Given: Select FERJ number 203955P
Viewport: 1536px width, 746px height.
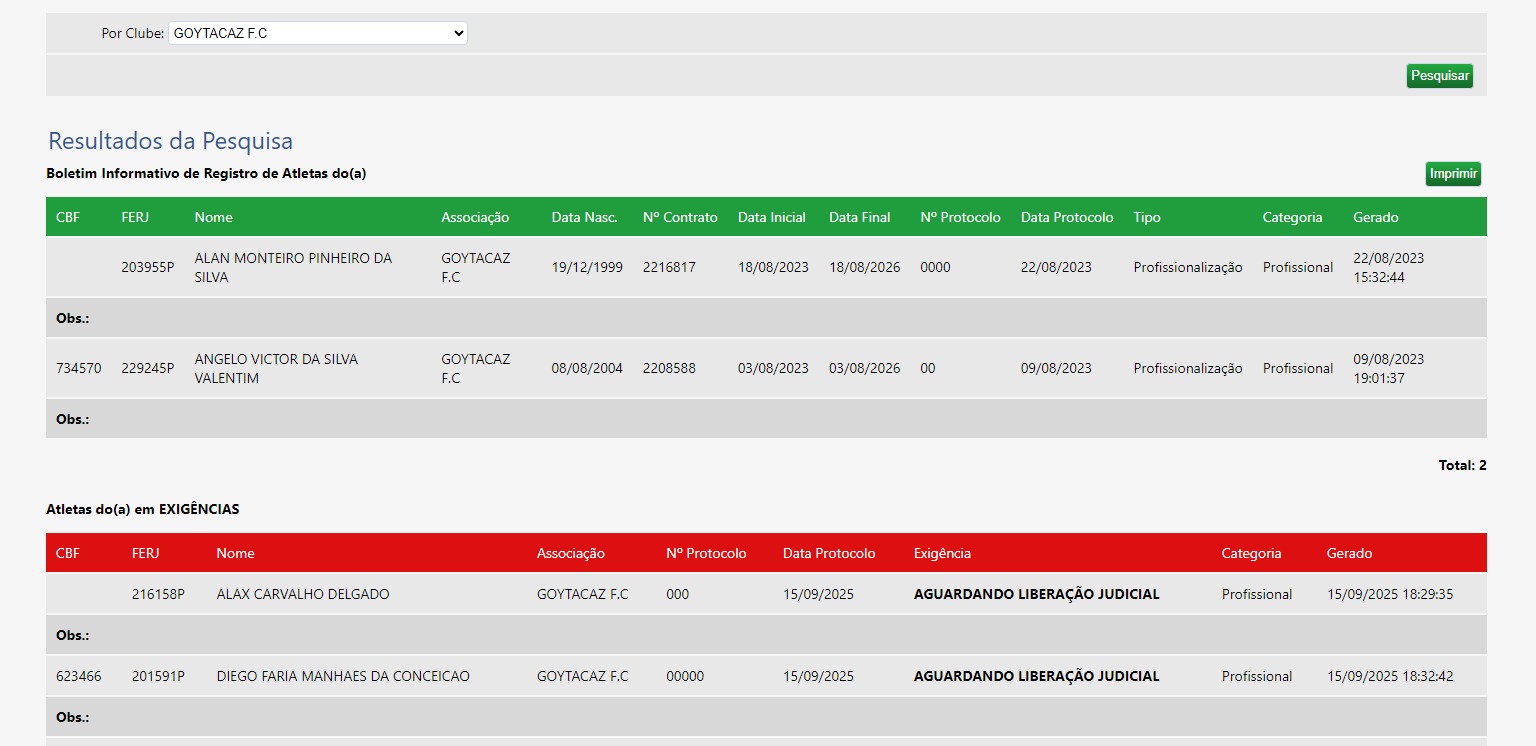Looking at the screenshot, I should click(148, 267).
